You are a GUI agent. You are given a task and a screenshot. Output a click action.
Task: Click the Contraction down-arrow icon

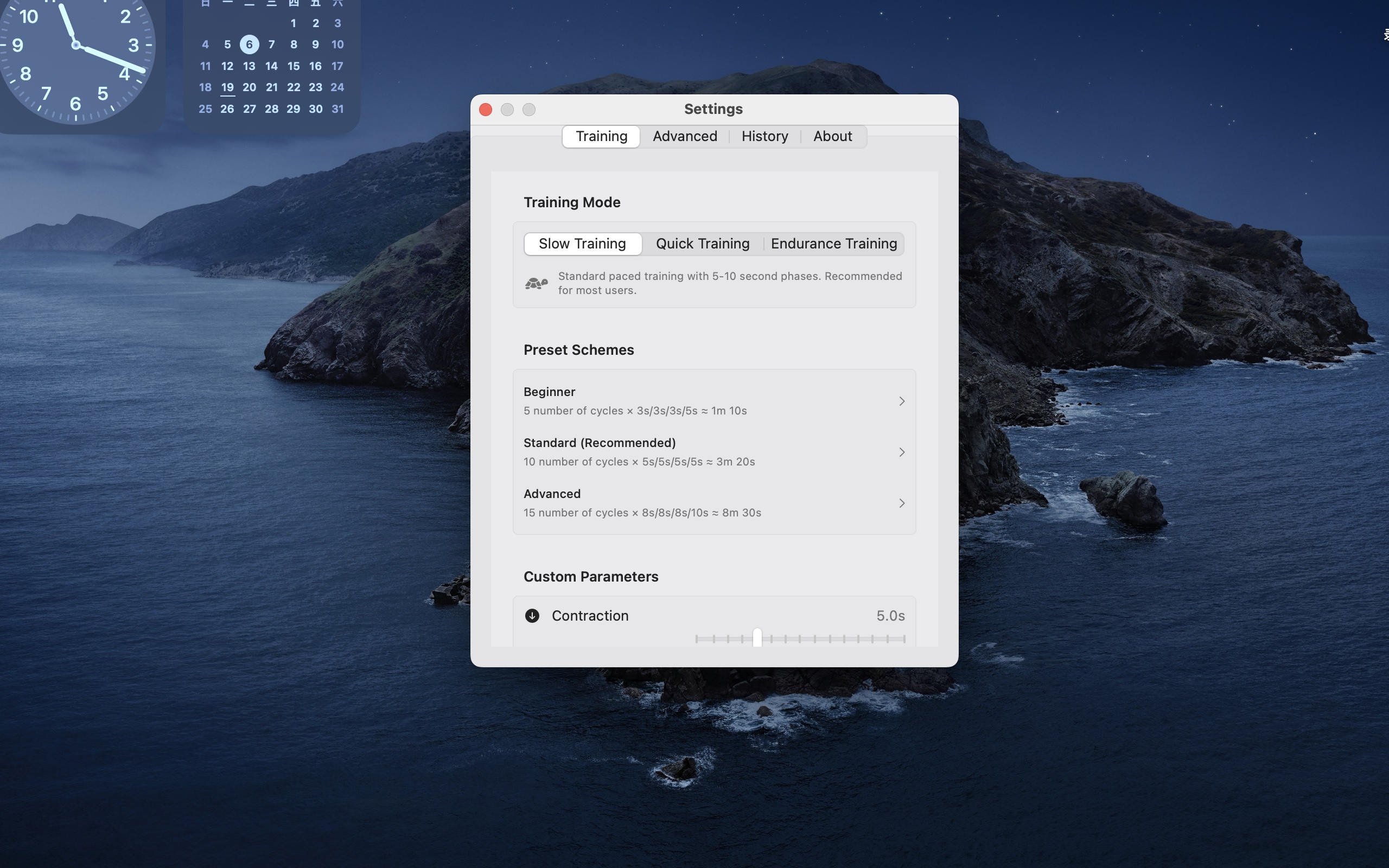(532, 615)
